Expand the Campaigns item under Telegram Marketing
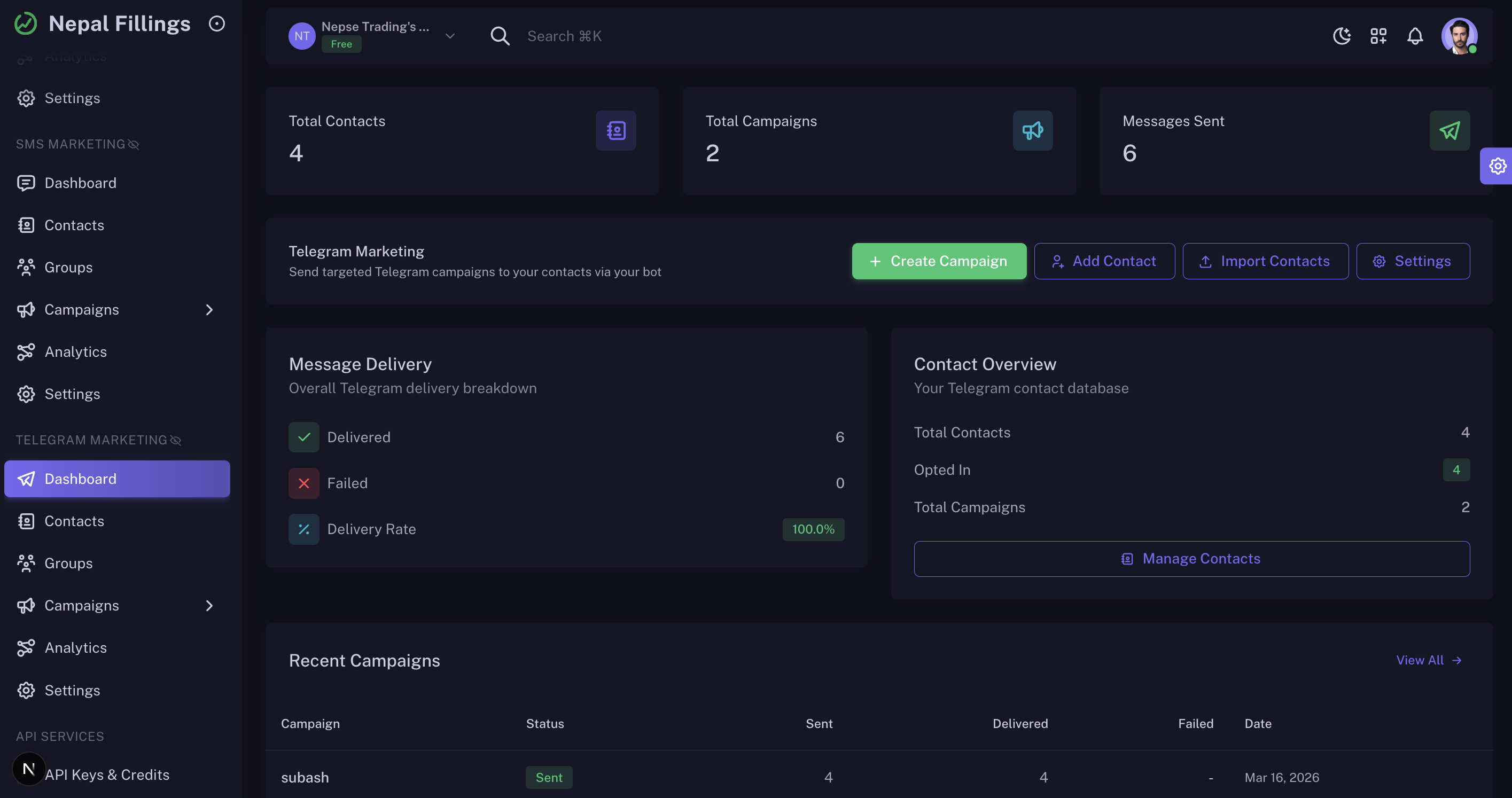Viewport: 1512px width, 798px height. [x=209, y=606]
